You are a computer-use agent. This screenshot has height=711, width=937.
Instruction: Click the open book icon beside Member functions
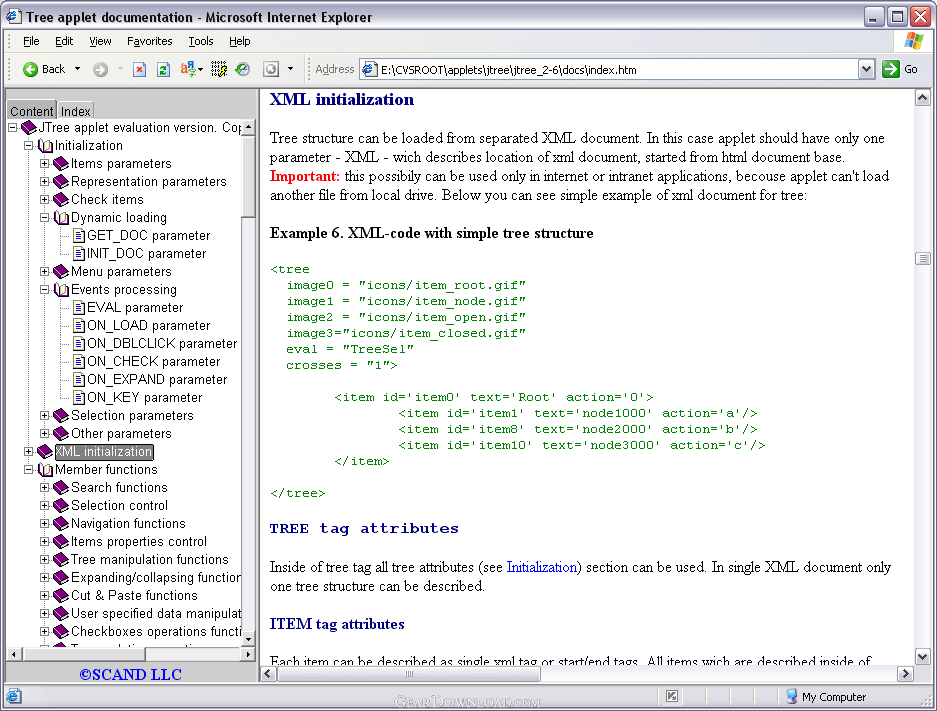(x=45, y=470)
